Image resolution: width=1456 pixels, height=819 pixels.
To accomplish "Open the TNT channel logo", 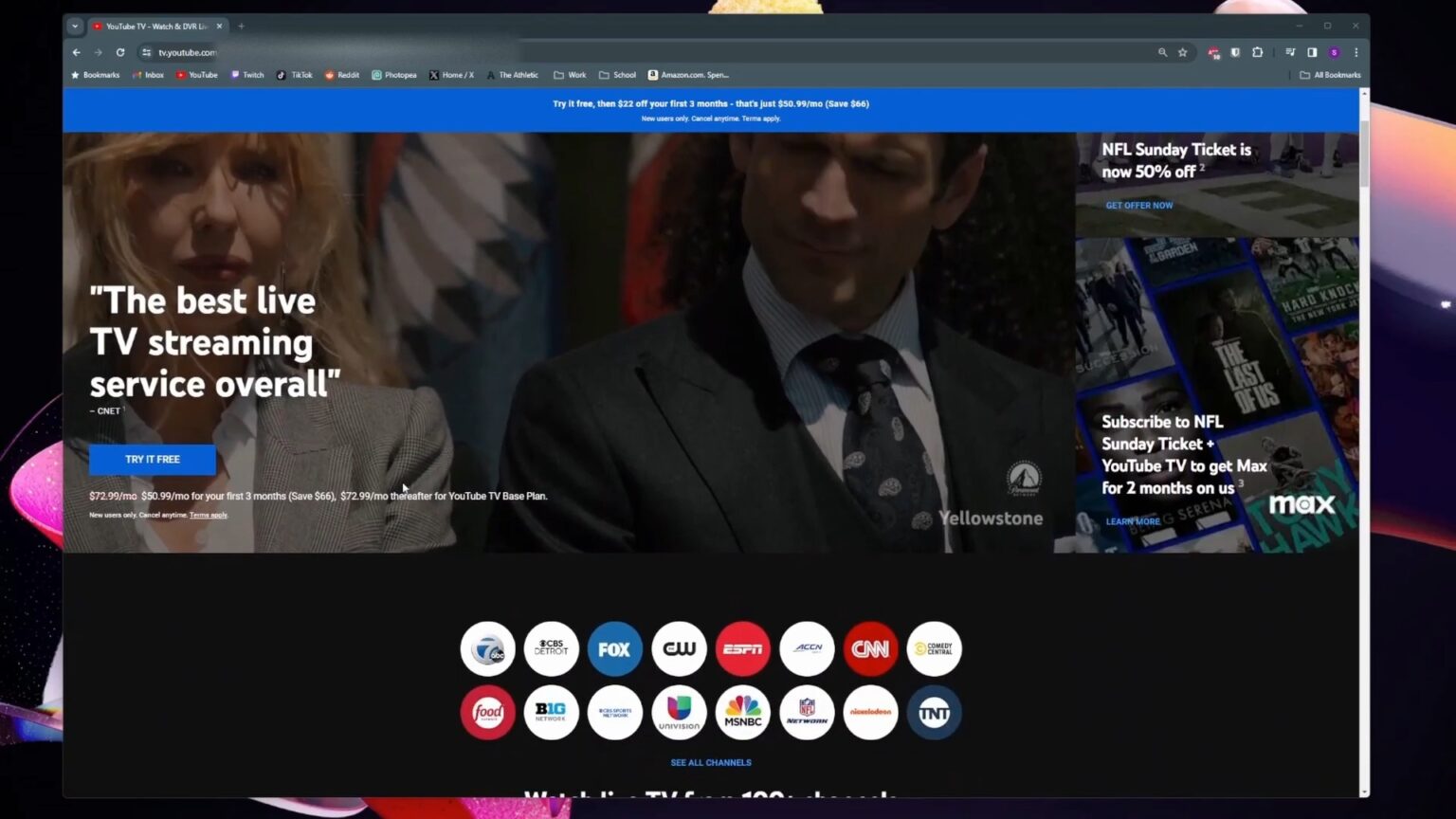I will 934,712.
